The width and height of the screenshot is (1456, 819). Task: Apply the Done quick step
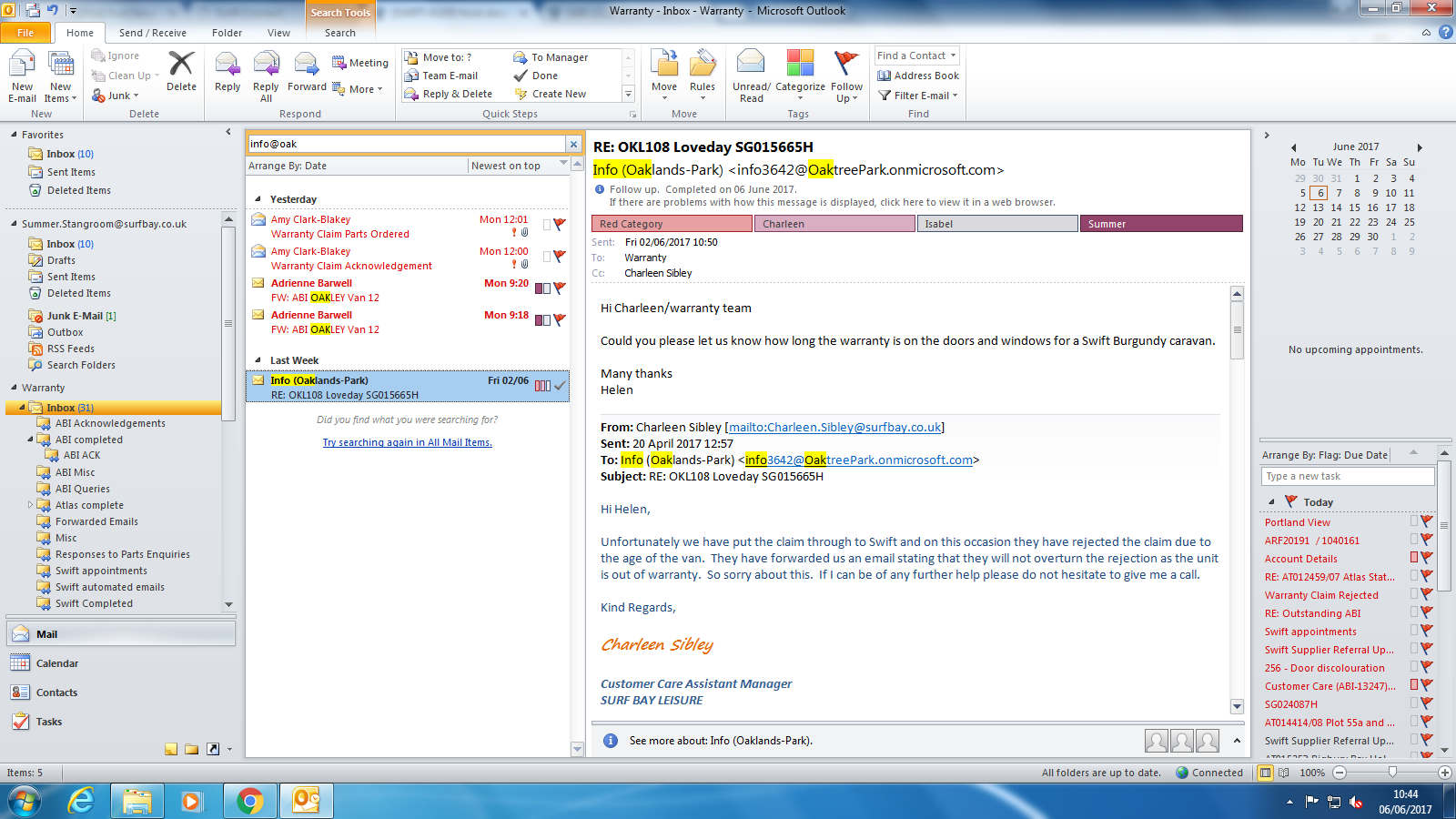tap(536, 76)
